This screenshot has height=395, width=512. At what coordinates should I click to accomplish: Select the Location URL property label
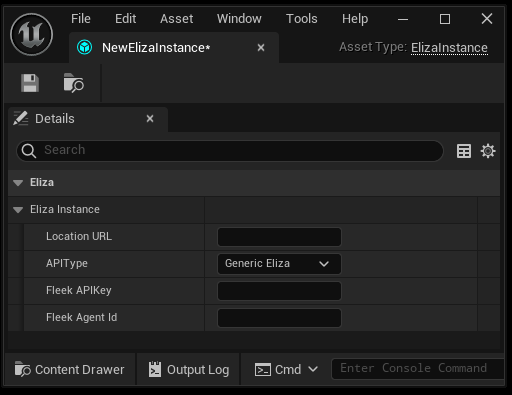[79, 236]
